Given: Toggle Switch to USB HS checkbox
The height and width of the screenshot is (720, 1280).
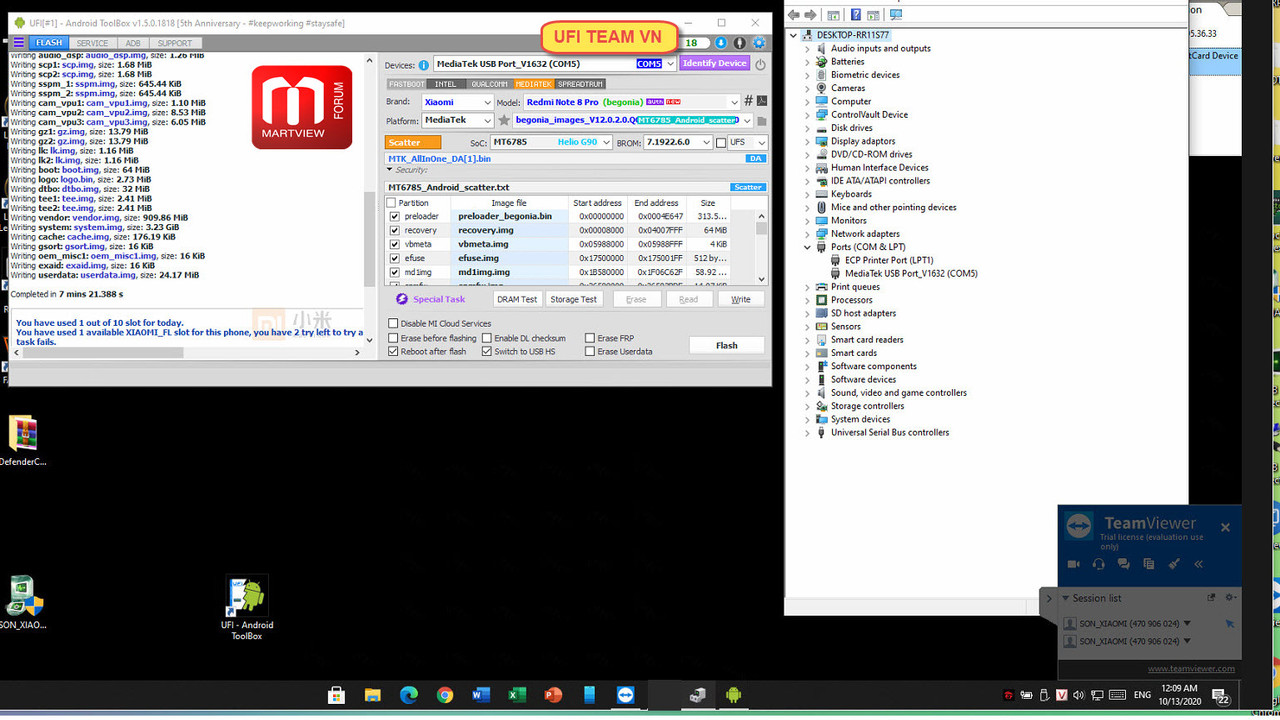Looking at the screenshot, I should [487, 352].
